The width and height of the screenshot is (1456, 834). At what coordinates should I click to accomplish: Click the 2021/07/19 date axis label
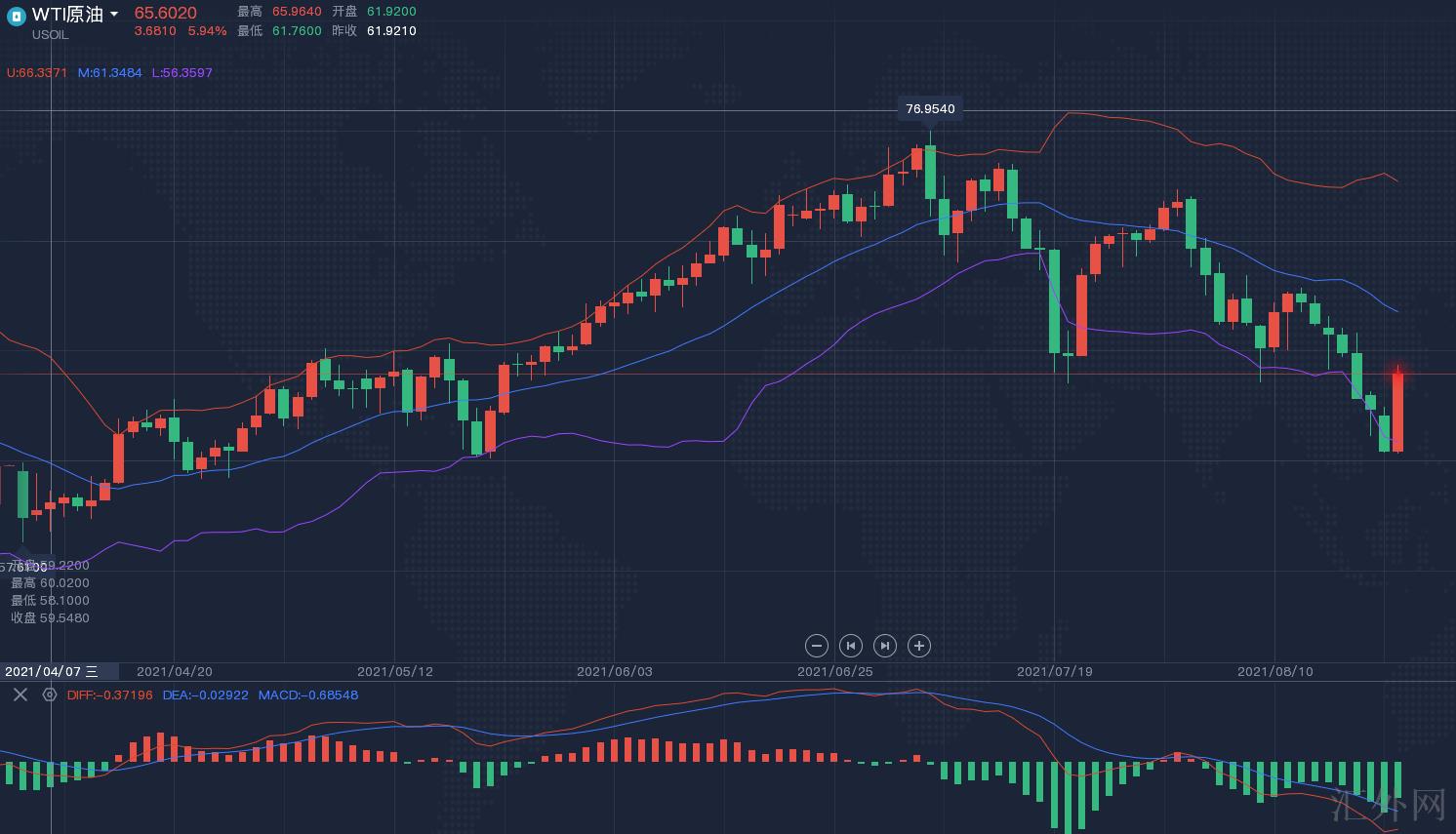1054,671
